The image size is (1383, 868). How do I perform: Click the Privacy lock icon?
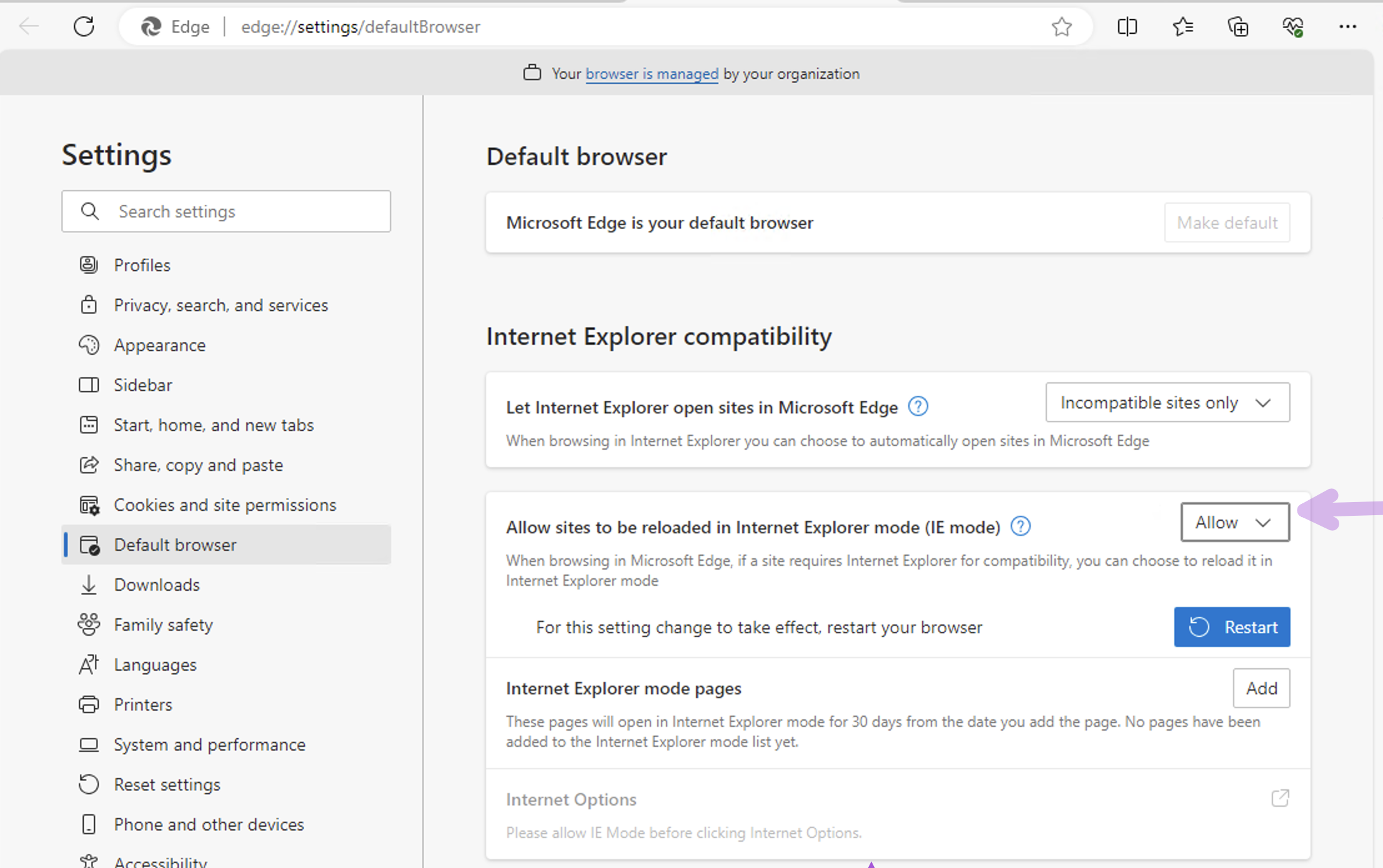click(x=89, y=305)
